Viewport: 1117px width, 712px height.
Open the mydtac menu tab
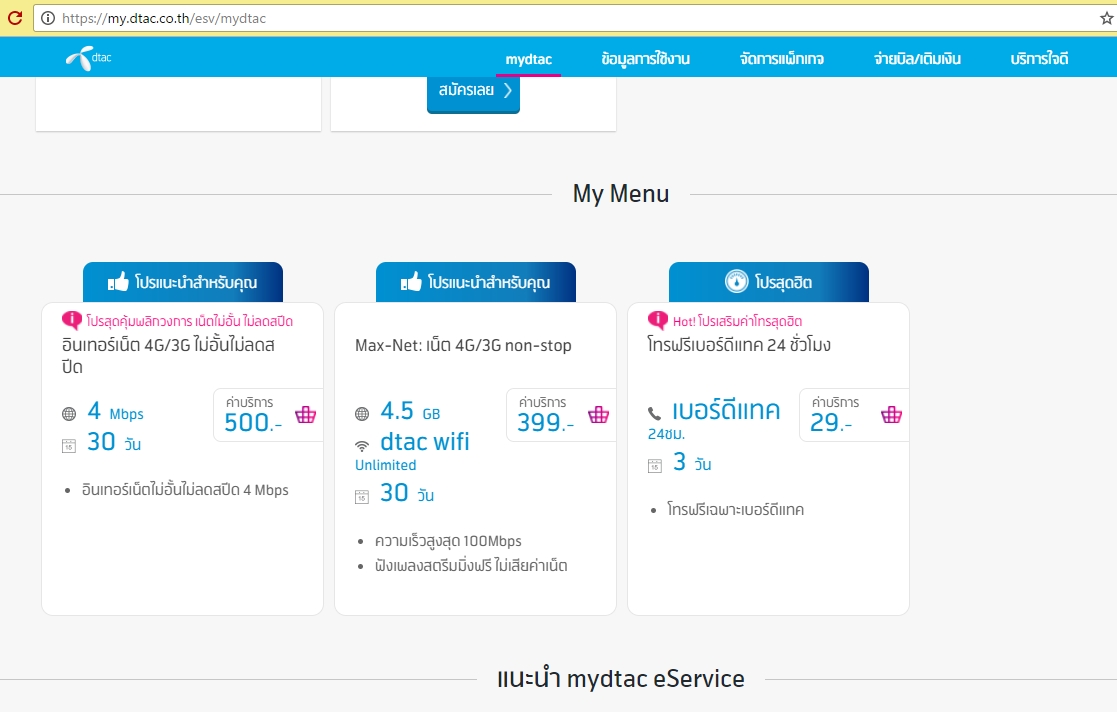click(x=529, y=59)
